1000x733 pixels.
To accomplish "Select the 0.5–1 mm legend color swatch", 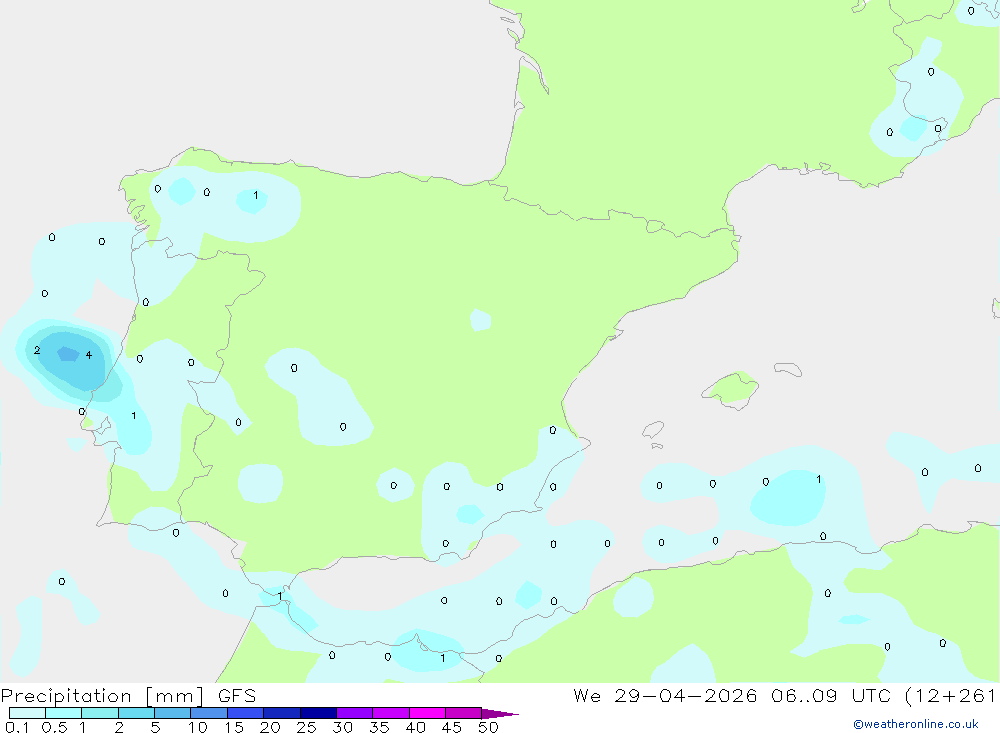I will coord(64,713).
